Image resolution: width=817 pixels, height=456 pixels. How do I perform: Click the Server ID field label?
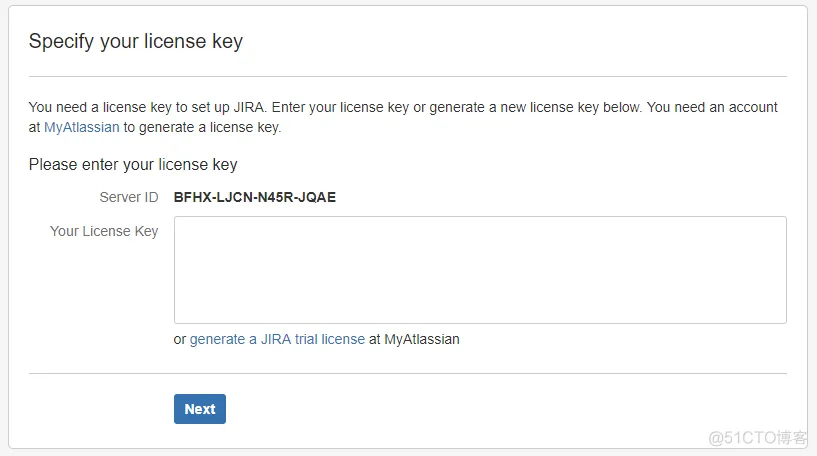129,198
